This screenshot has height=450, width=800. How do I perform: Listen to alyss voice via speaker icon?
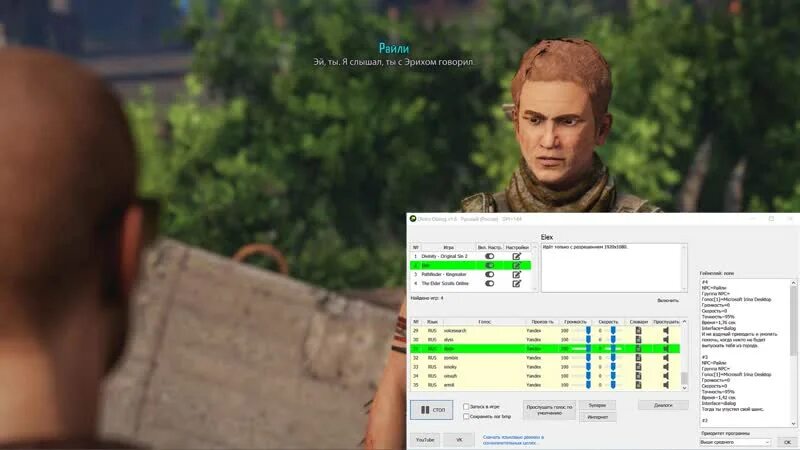click(x=666, y=339)
